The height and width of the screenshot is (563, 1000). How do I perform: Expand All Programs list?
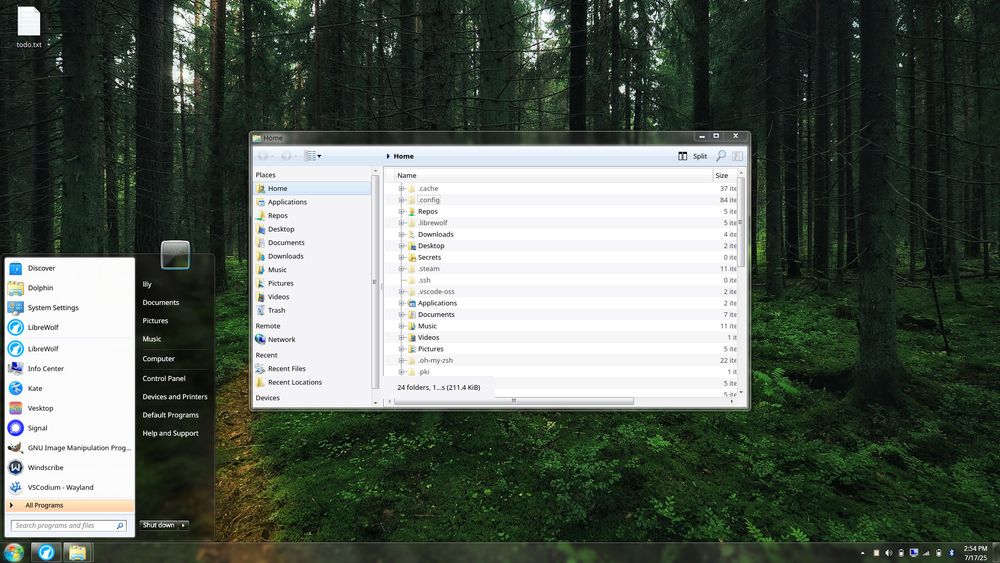[70, 506]
